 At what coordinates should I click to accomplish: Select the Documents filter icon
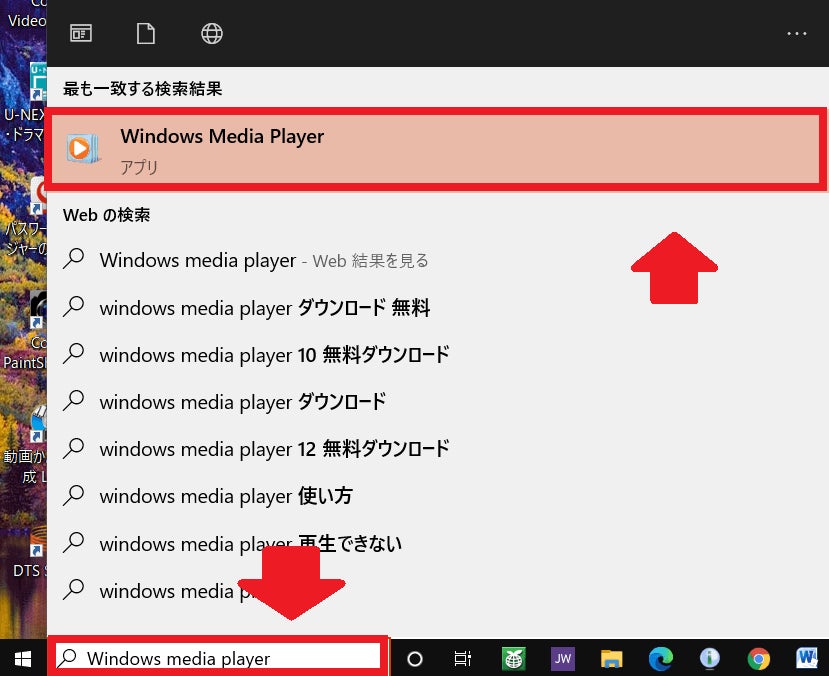point(146,34)
